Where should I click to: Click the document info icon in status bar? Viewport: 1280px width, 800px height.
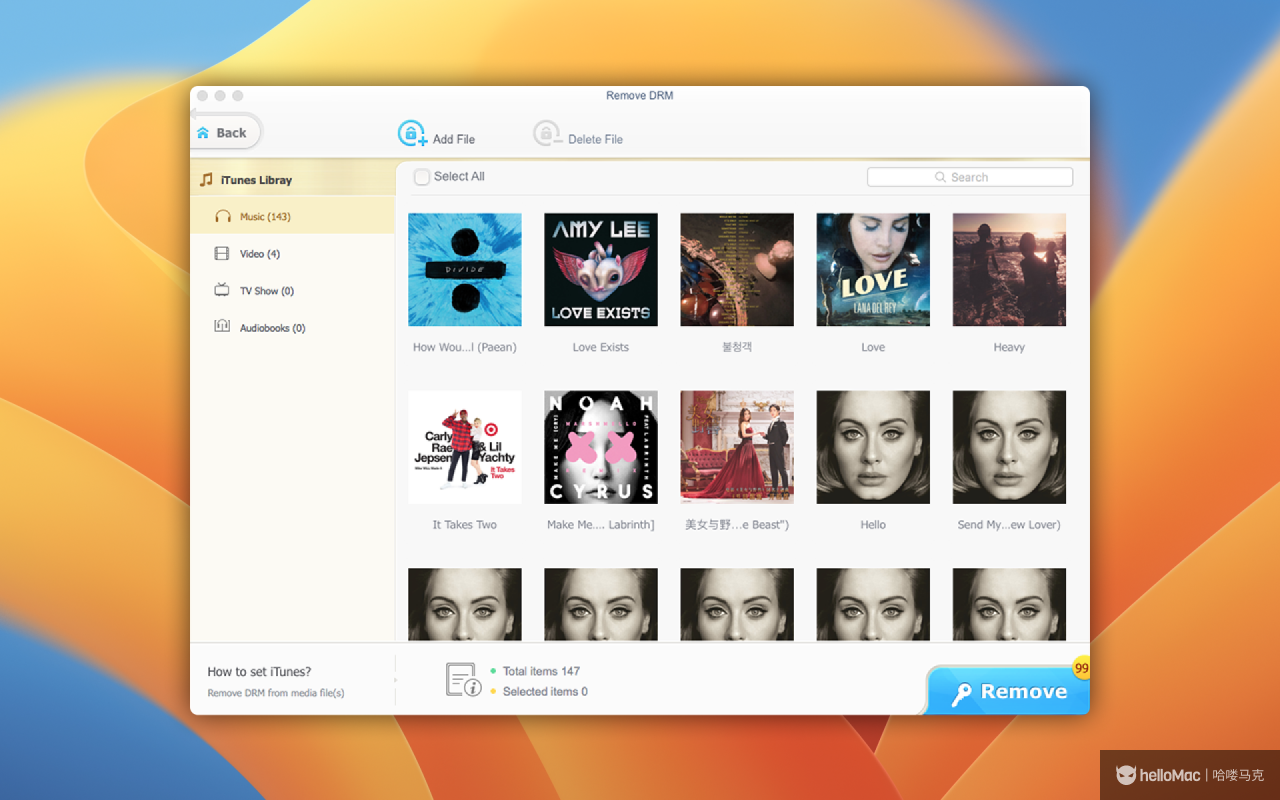tap(463, 680)
